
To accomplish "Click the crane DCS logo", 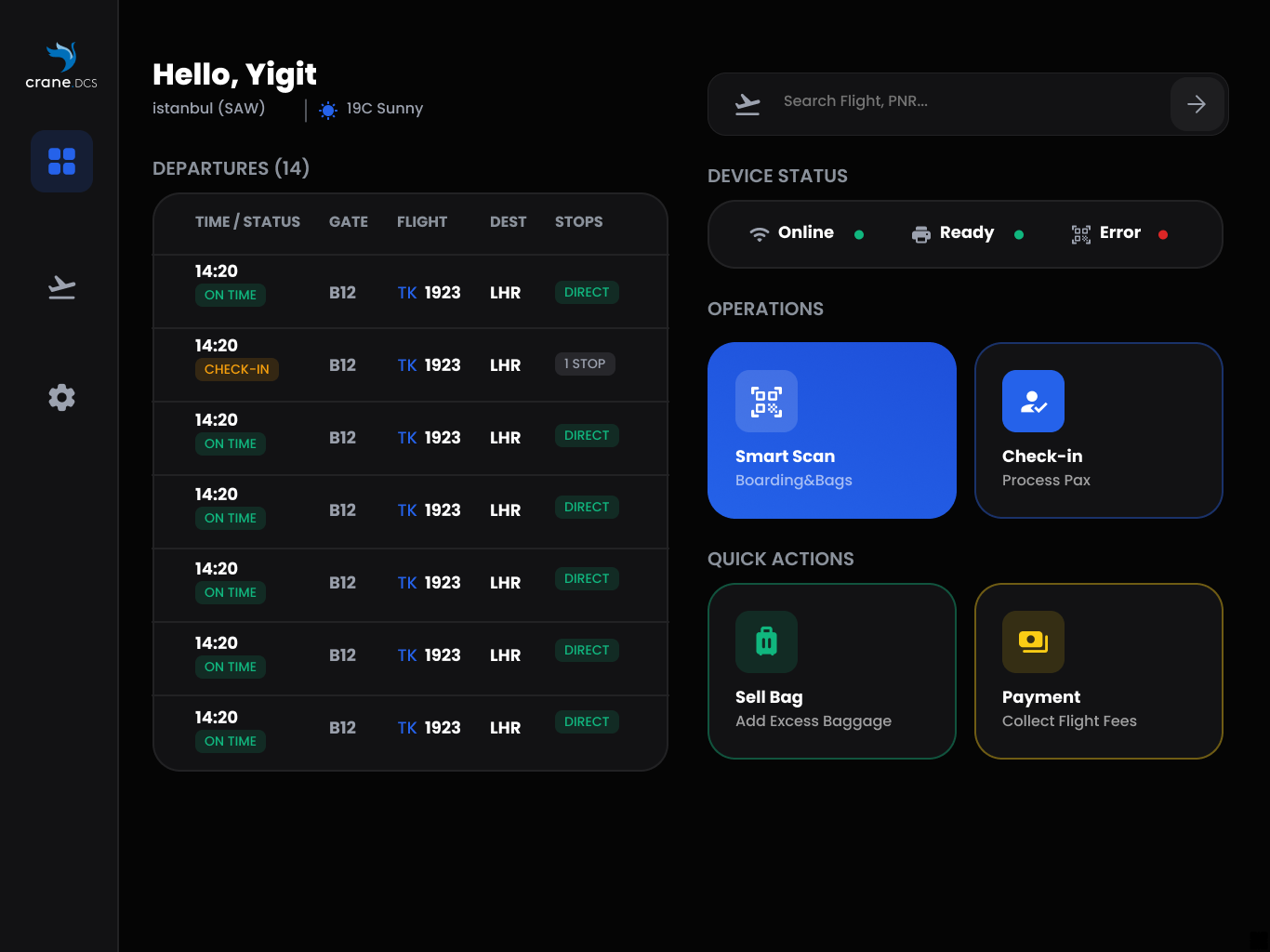I will tap(61, 65).
